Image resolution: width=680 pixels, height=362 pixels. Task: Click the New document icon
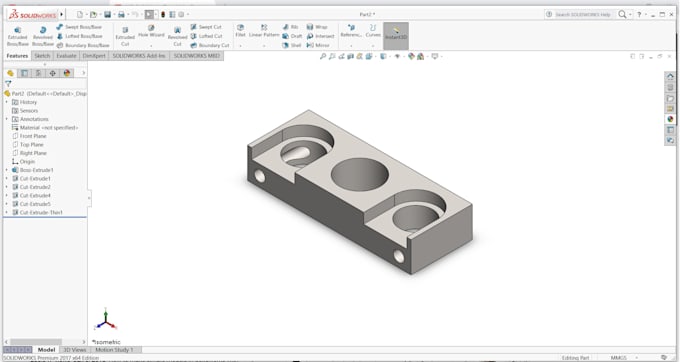click(x=80, y=14)
